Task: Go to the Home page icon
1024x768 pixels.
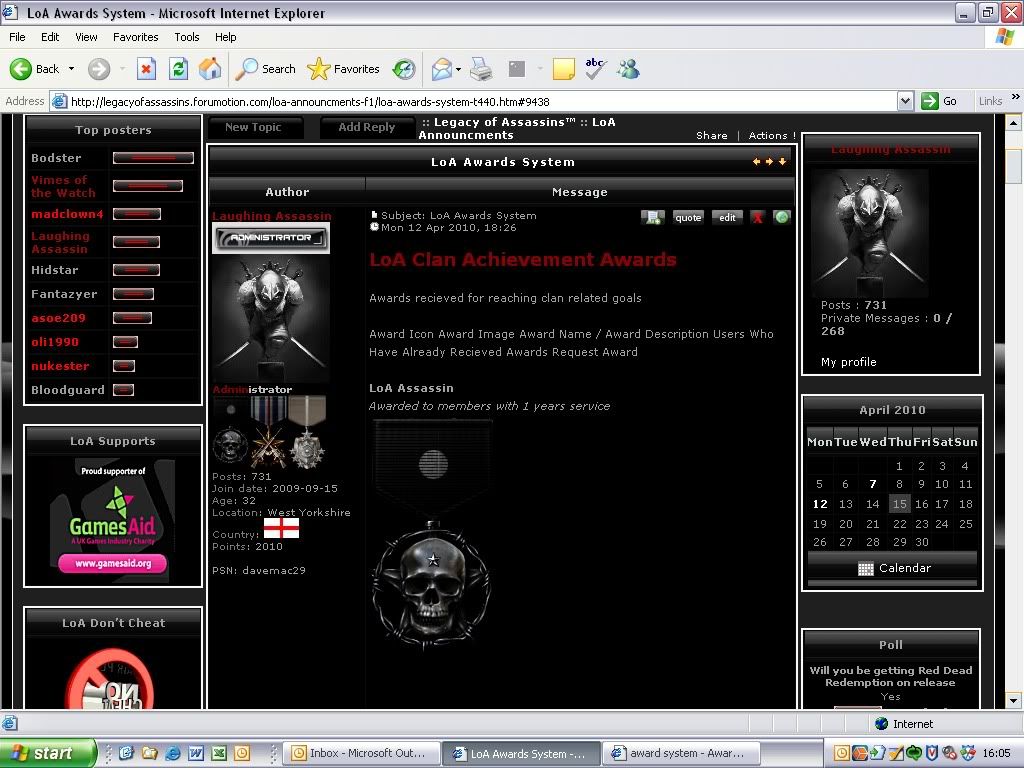Action: (x=210, y=69)
